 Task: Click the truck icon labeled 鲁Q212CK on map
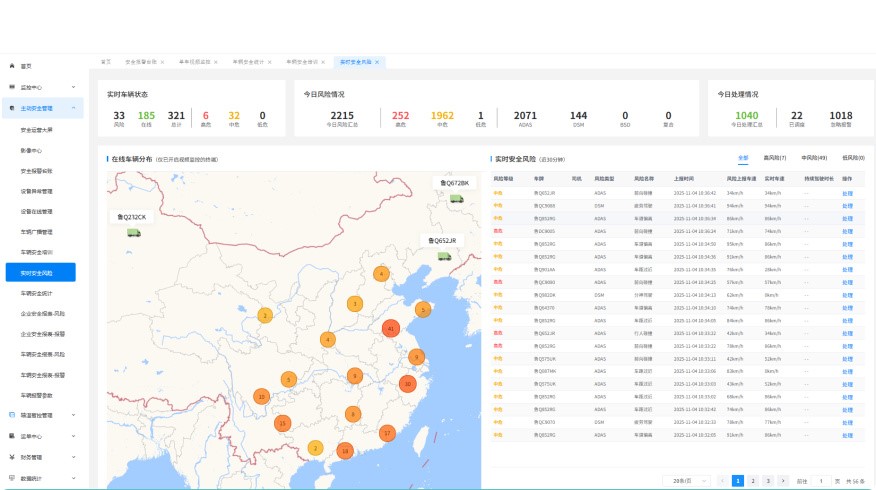[134, 233]
